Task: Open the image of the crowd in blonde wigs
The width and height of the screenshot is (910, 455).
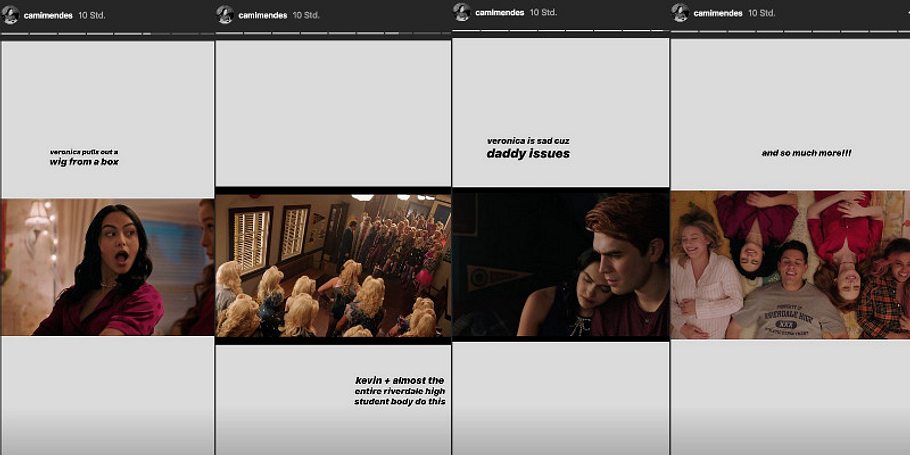Action: 333,265
